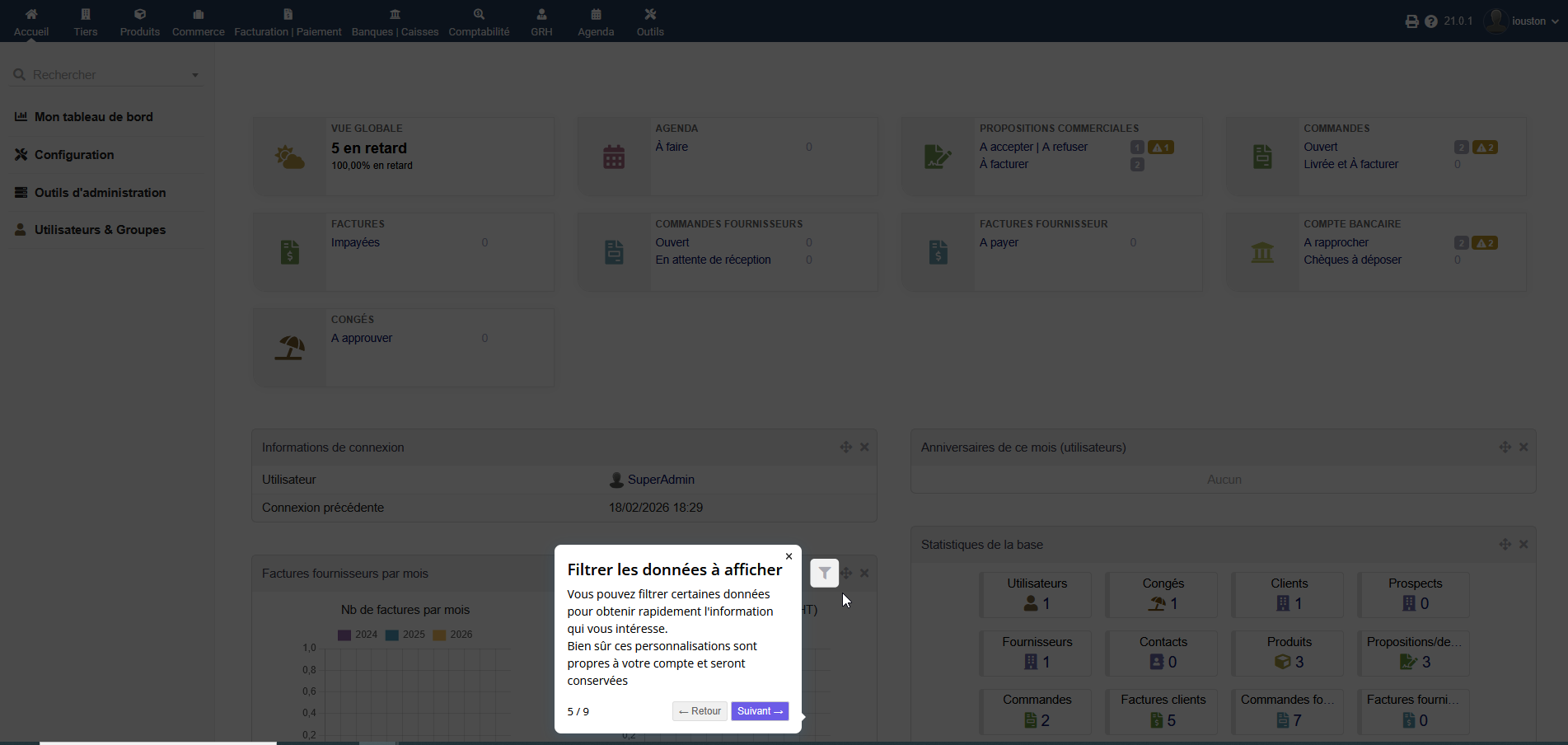1568x745 pixels.
Task: Toggle the 2025 series legend swatch
Action: tap(392, 635)
